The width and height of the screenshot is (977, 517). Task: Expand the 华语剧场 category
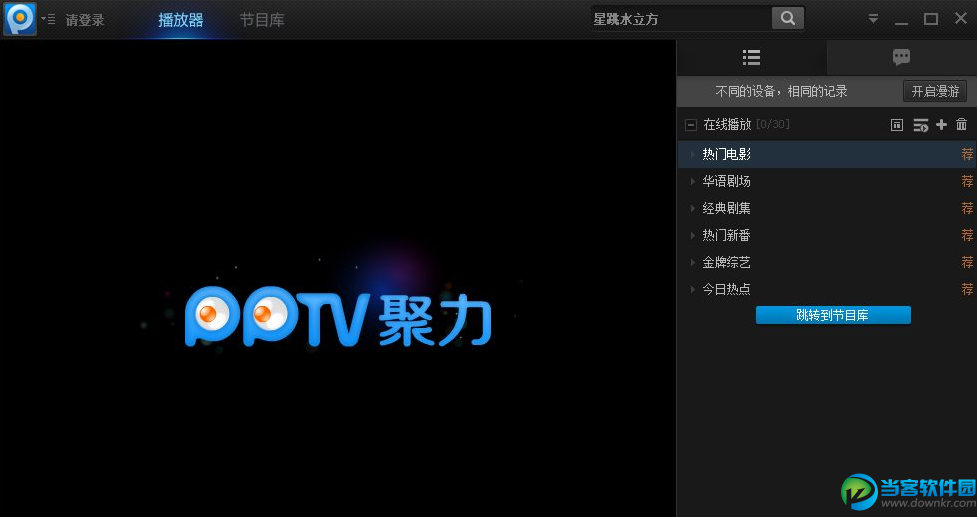click(692, 181)
